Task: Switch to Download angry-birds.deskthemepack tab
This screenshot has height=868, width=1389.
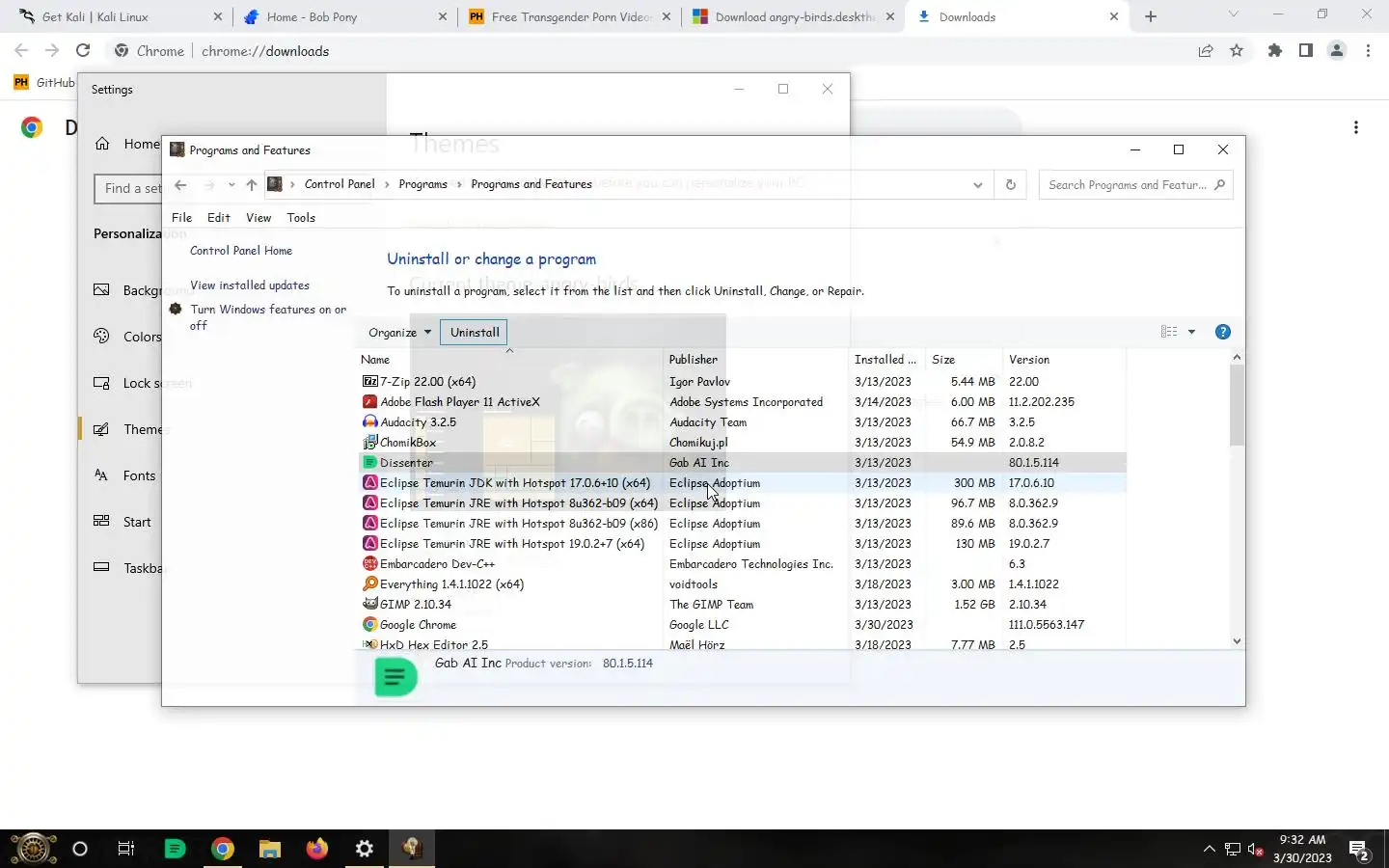Action: (793, 16)
